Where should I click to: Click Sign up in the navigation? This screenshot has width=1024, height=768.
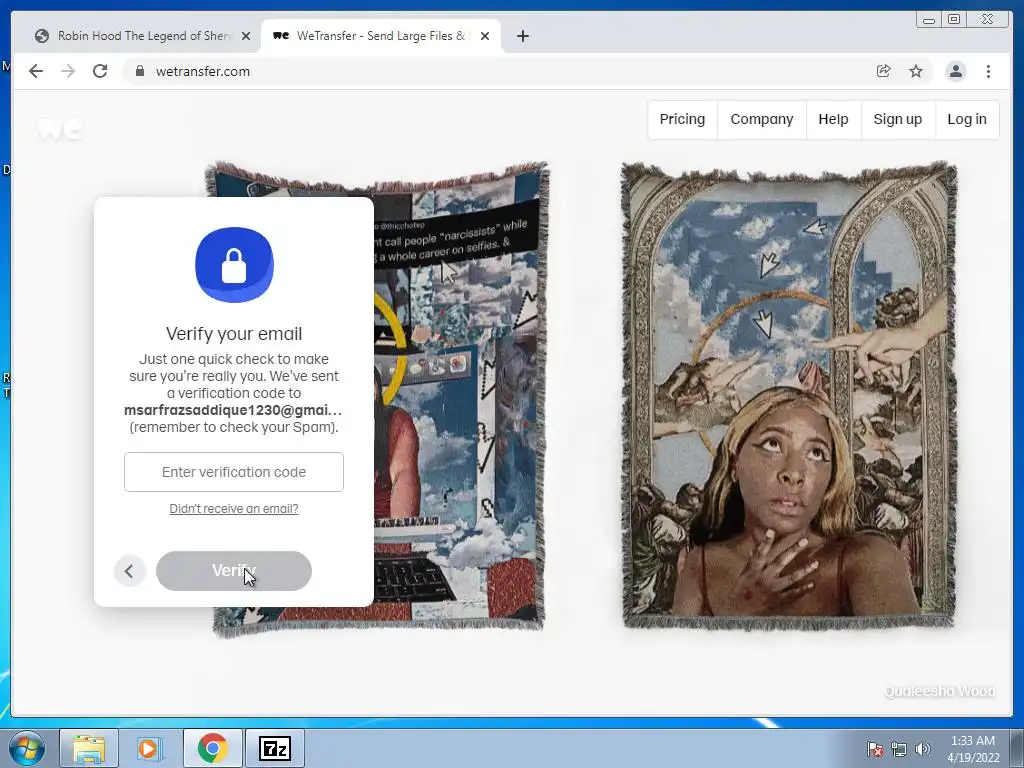coord(897,120)
